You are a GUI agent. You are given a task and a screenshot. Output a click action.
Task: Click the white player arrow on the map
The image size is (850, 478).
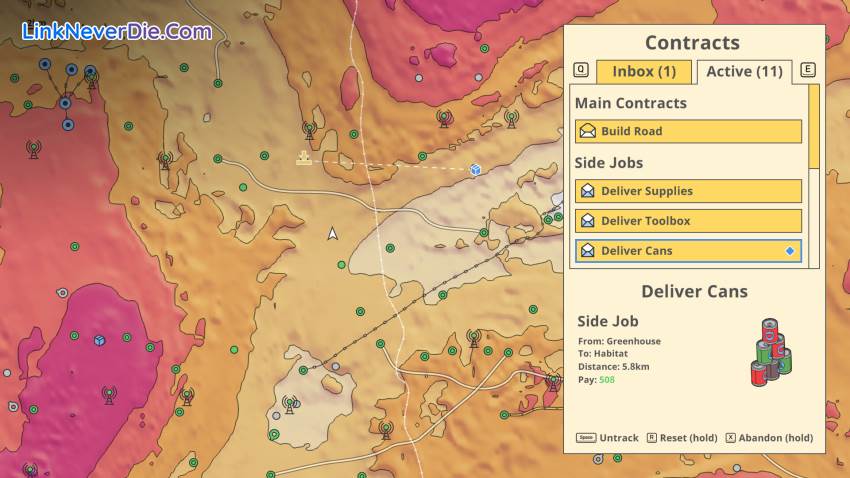[333, 234]
